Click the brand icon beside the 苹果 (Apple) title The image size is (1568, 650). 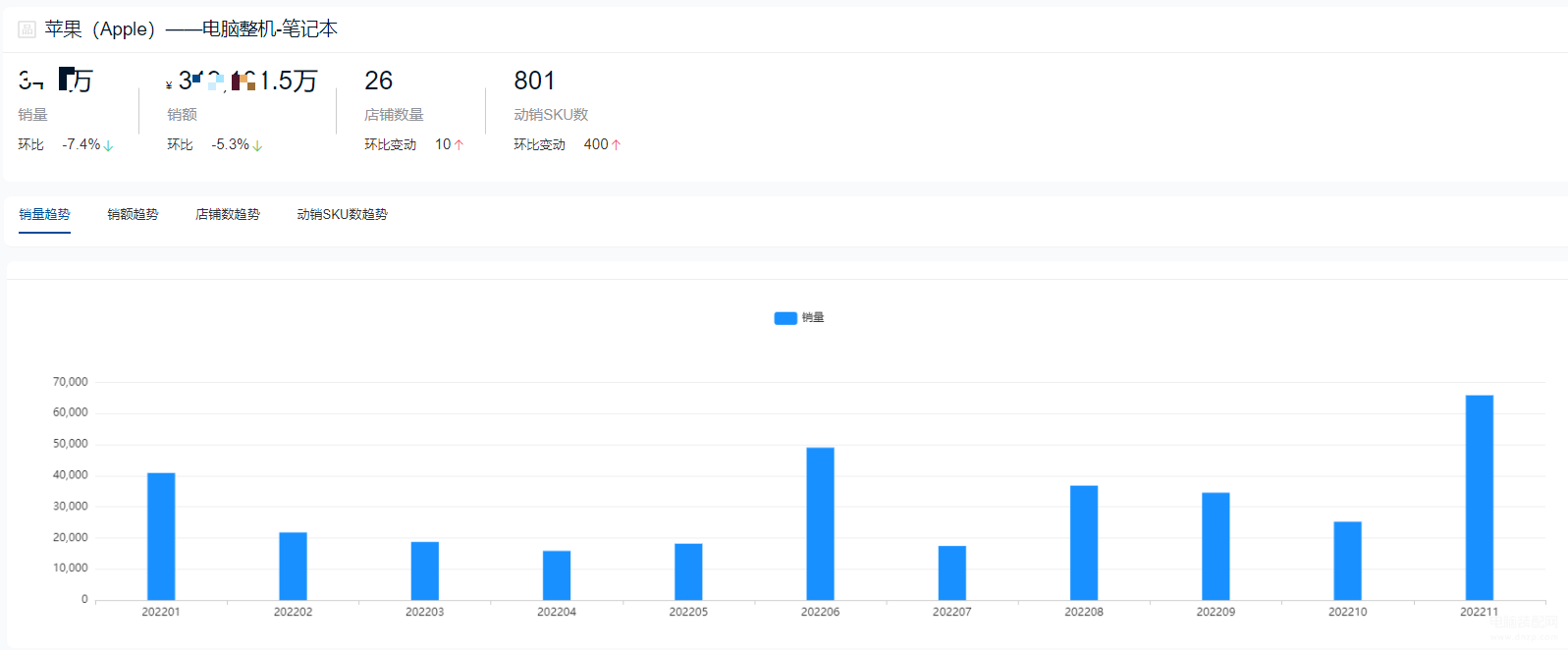pyautogui.click(x=27, y=29)
